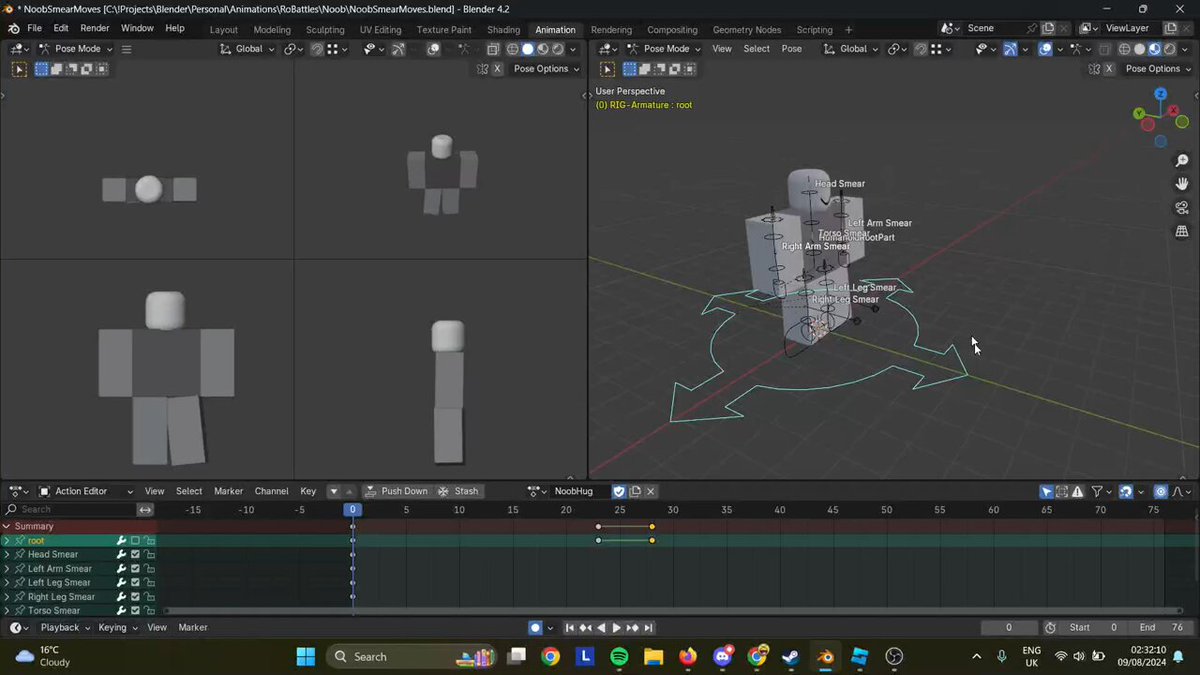Expand the Head Smear channel group
1200x675 pixels.
click(x=7, y=555)
